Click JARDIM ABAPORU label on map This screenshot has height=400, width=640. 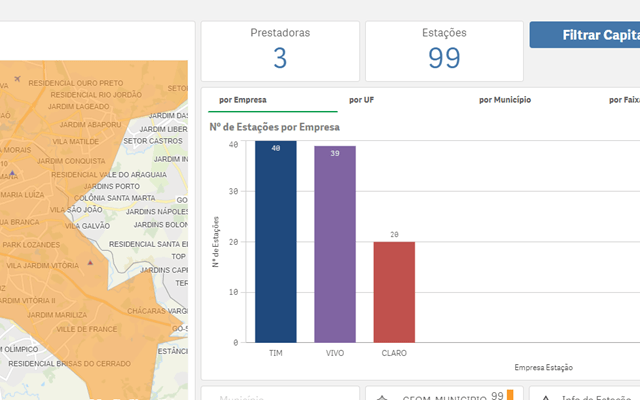pyautogui.click(x=90, y=124)
